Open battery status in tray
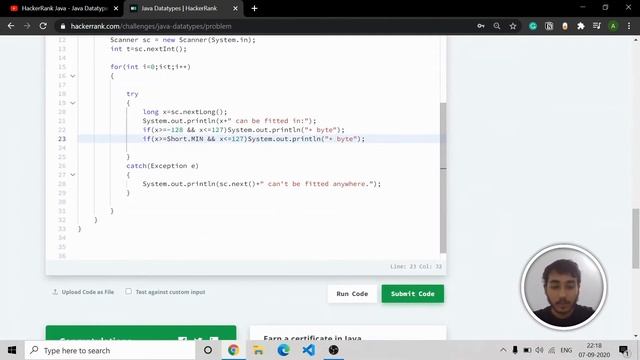Viewport: 640px width, 360px height. tap(527, 350)
